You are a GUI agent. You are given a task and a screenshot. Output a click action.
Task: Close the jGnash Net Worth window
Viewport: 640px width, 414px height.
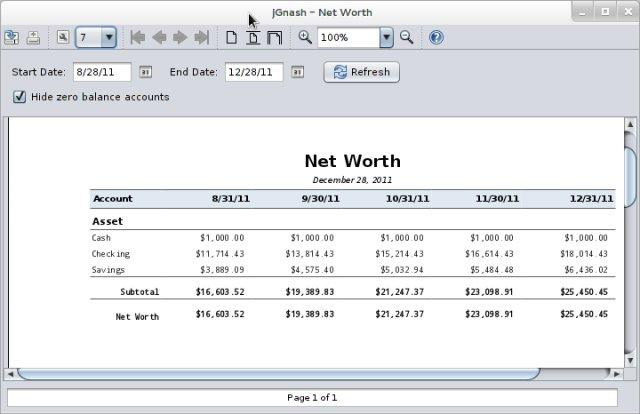click(x=628, y=12)
